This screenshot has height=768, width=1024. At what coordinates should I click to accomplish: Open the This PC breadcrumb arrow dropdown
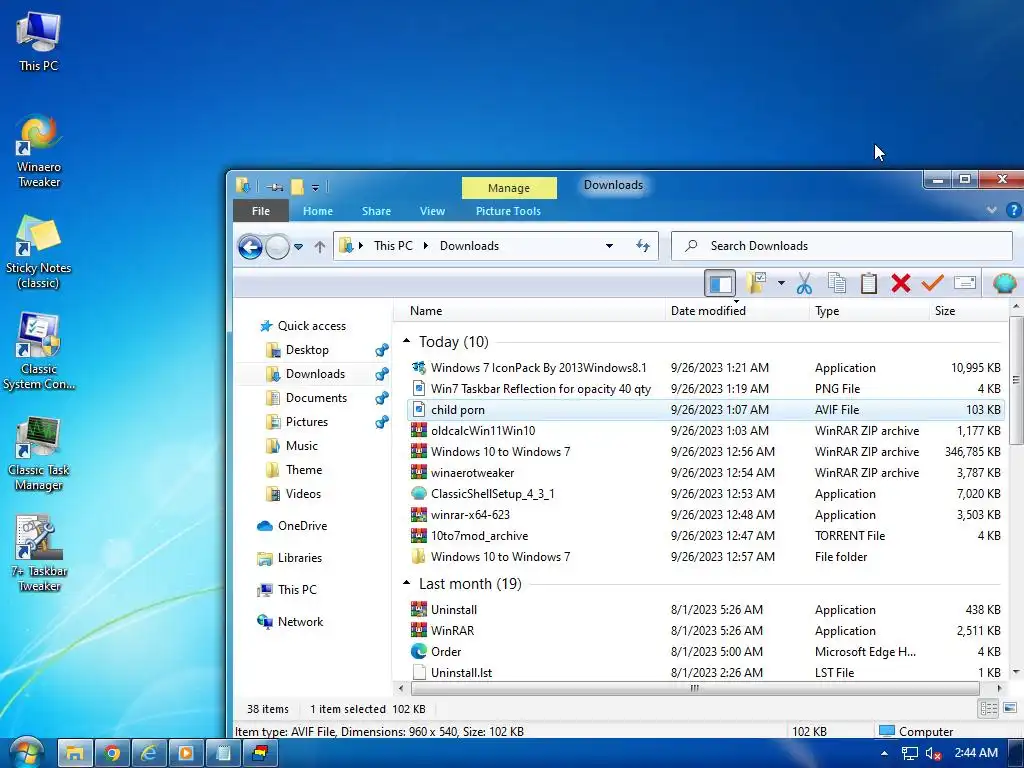click(x=426, y=246)
